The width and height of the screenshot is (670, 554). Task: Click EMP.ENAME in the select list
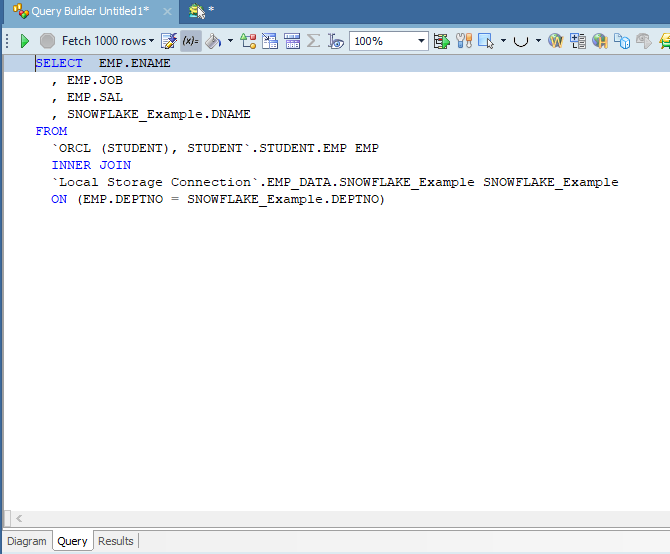[135, 63]
